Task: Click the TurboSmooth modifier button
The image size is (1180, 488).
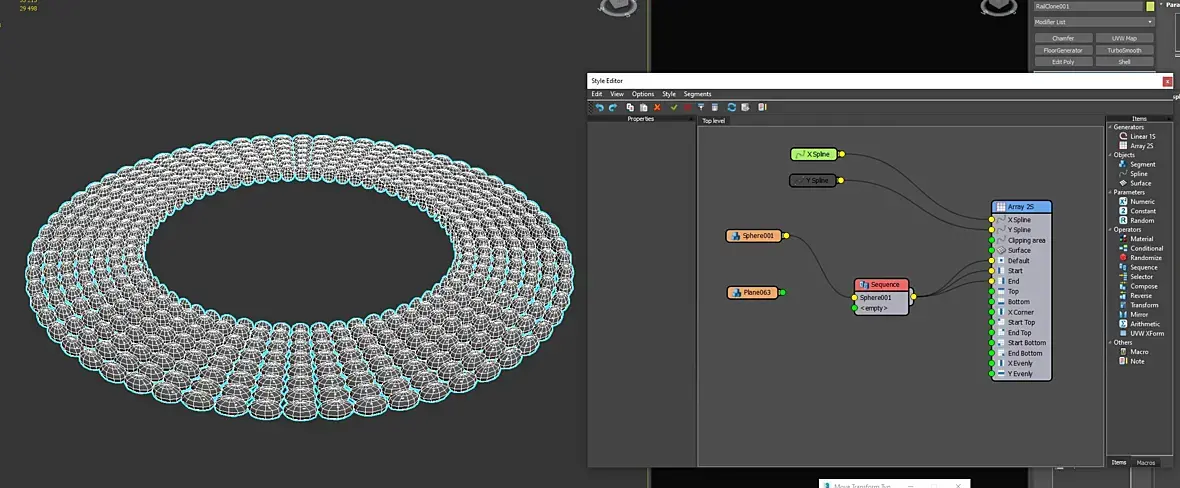Action: click(x=1124, y=50)
